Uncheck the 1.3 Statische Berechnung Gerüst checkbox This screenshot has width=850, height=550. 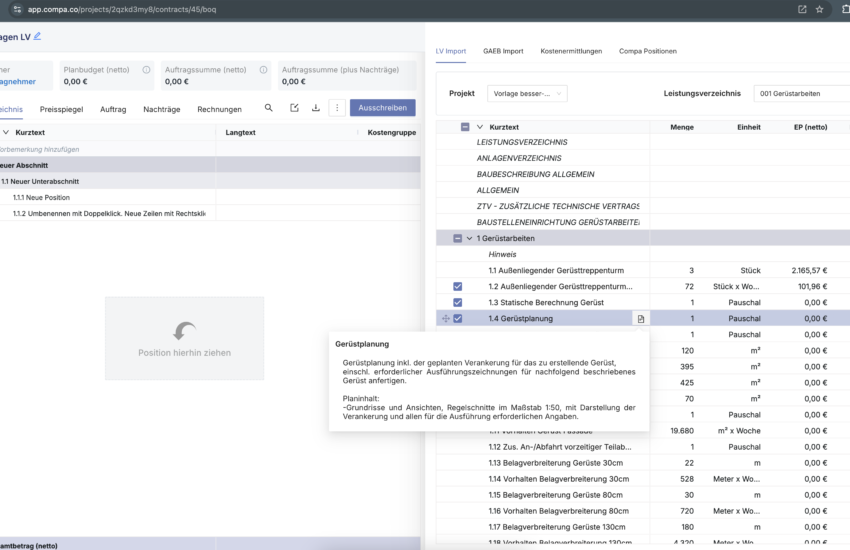[x=458, y=302]
